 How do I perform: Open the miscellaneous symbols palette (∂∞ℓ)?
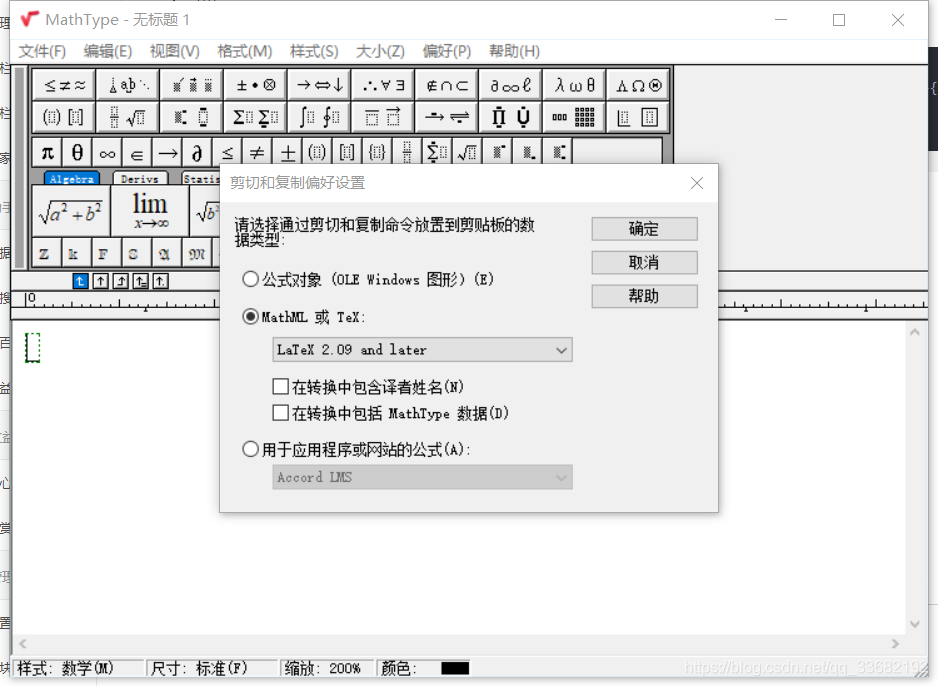point(511,86)
